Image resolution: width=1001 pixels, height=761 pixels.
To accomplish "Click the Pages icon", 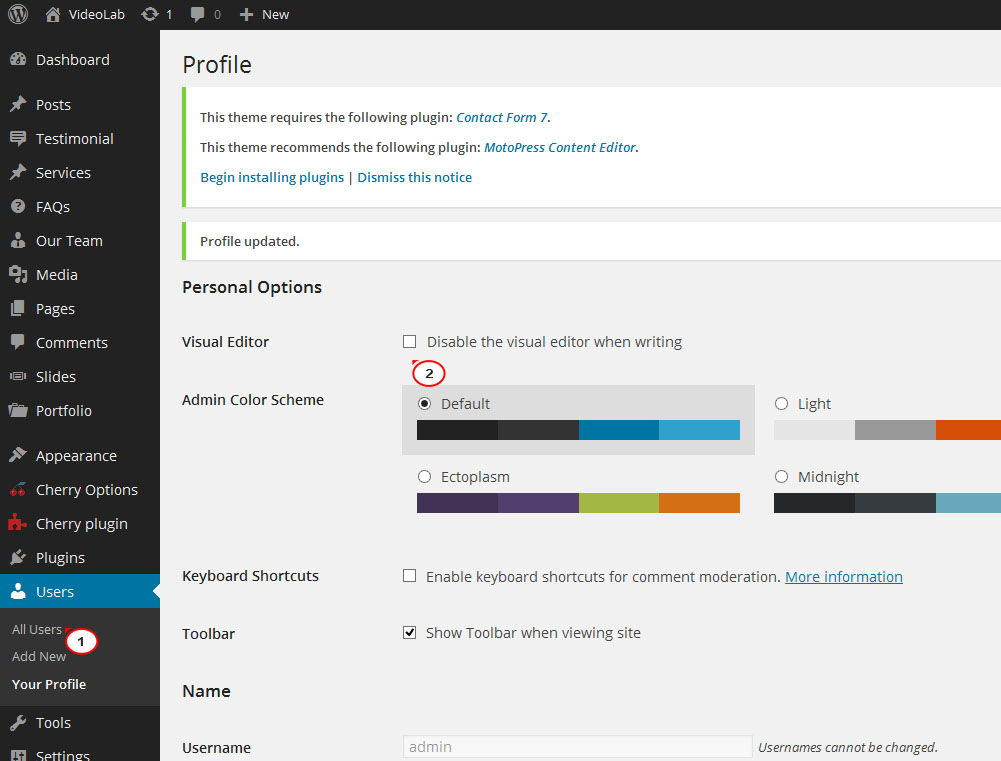I will (x=18, y=308).
